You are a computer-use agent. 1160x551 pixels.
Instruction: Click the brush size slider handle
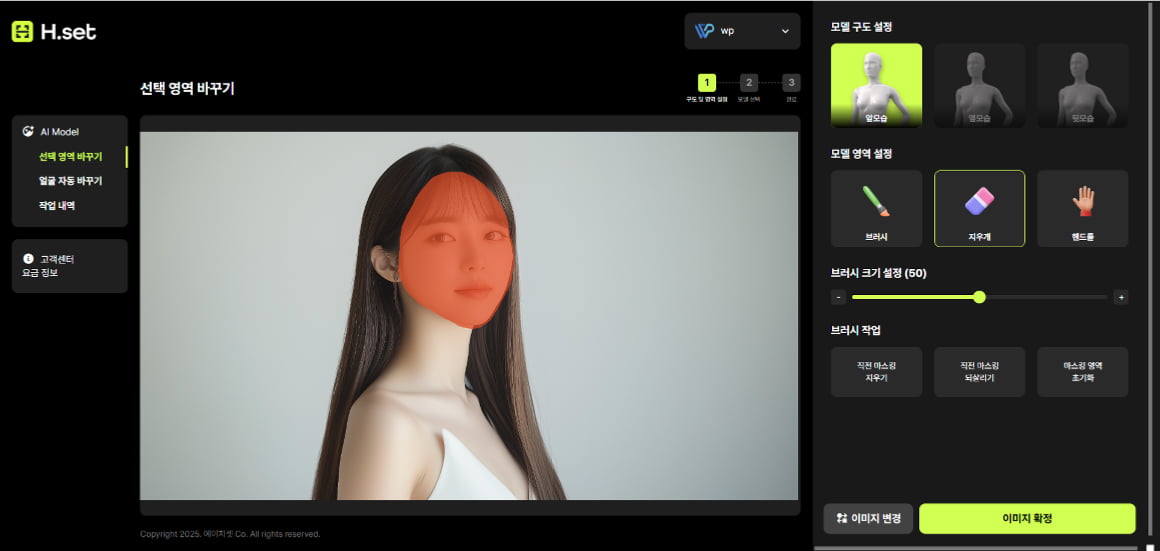979,297
